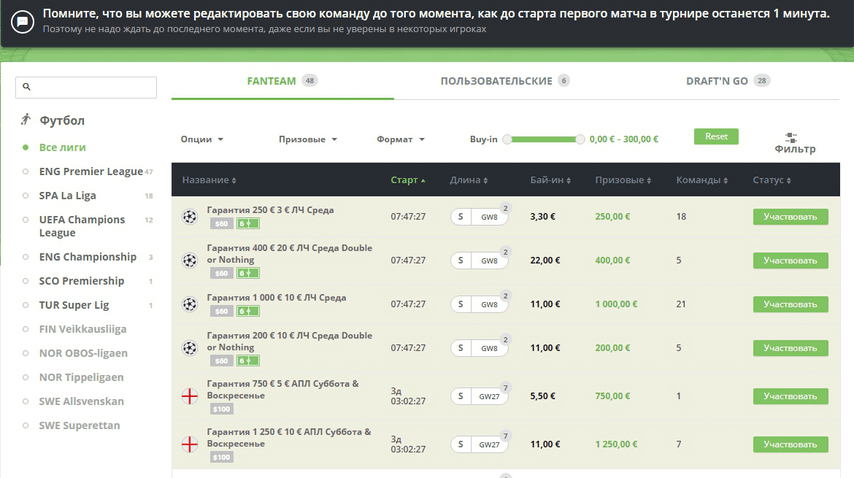This screenshot has height=478, width=854.
Task: Click the chat bubble icon in notification bar
Action: (22, 22)
